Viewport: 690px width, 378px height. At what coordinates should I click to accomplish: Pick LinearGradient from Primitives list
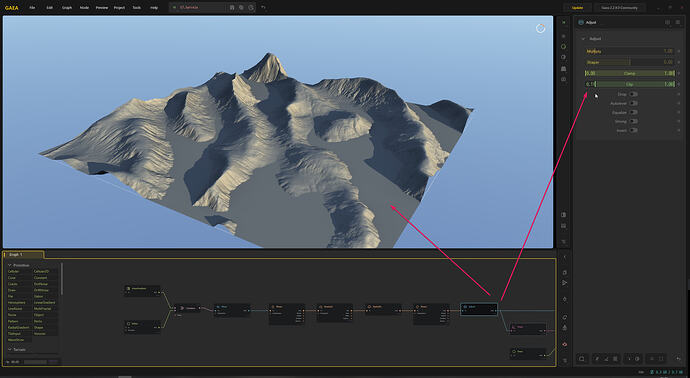[x=44, y=303]
